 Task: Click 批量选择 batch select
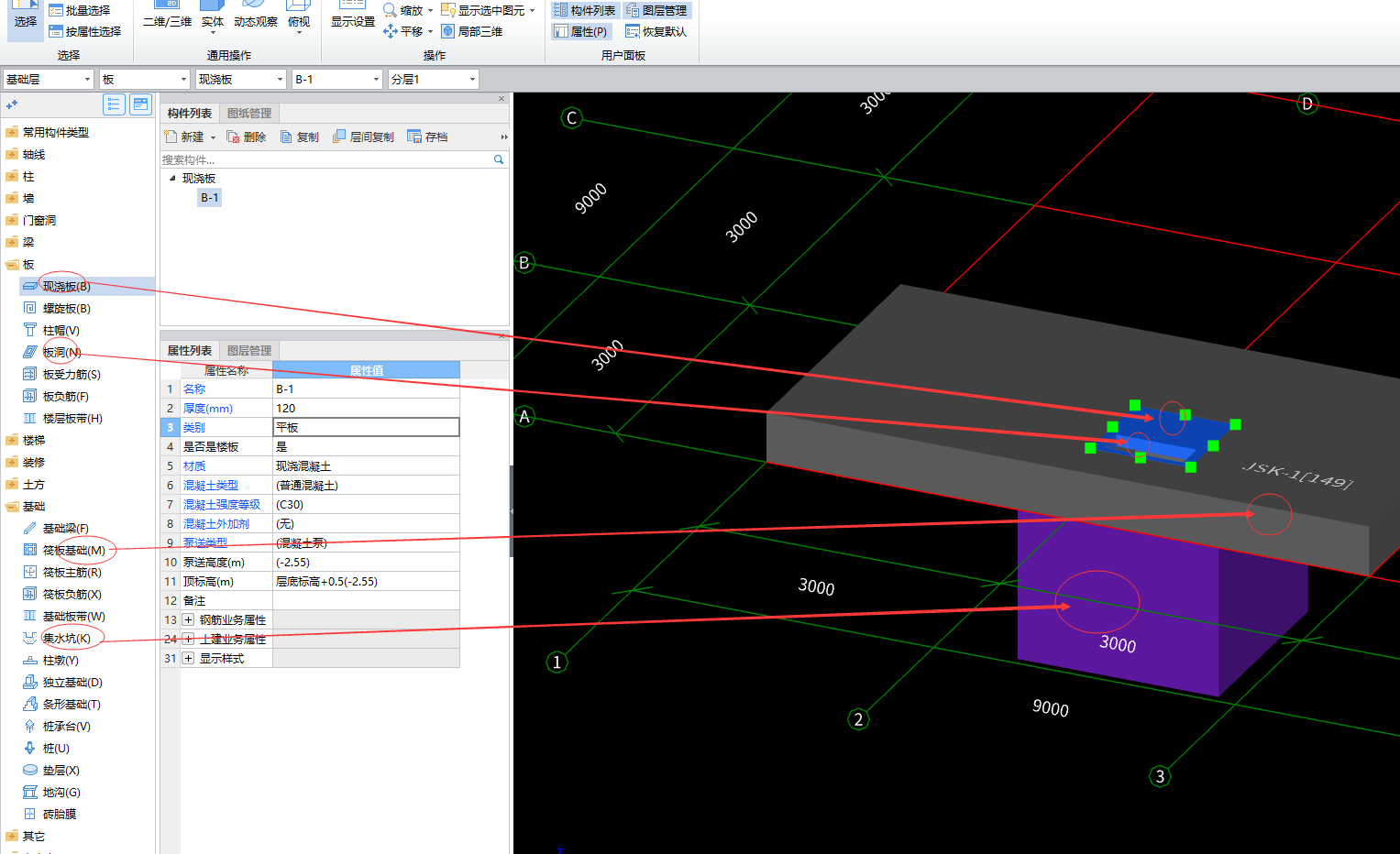[79, 10]
